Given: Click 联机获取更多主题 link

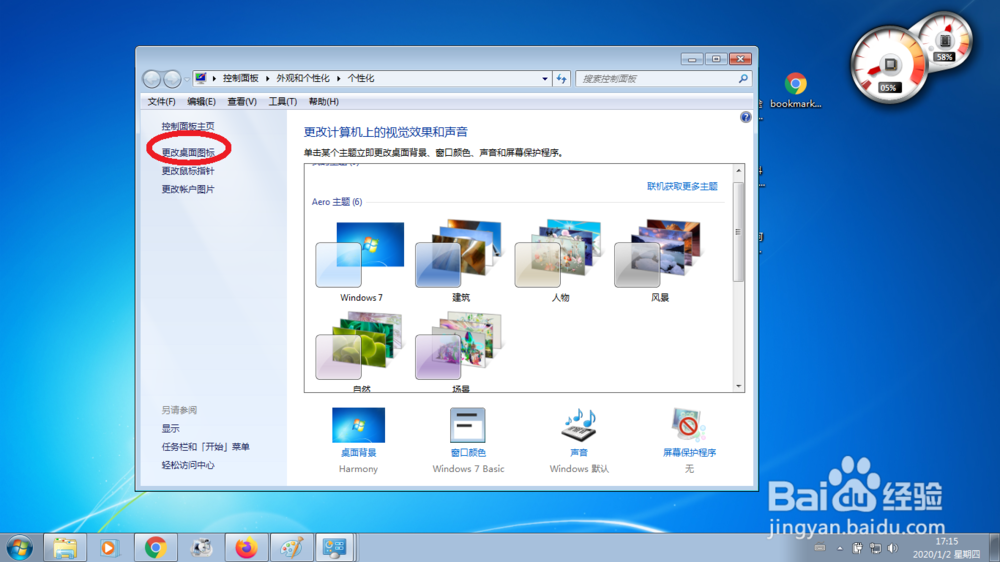Looking at the screenshot, I should coord(682,186).
